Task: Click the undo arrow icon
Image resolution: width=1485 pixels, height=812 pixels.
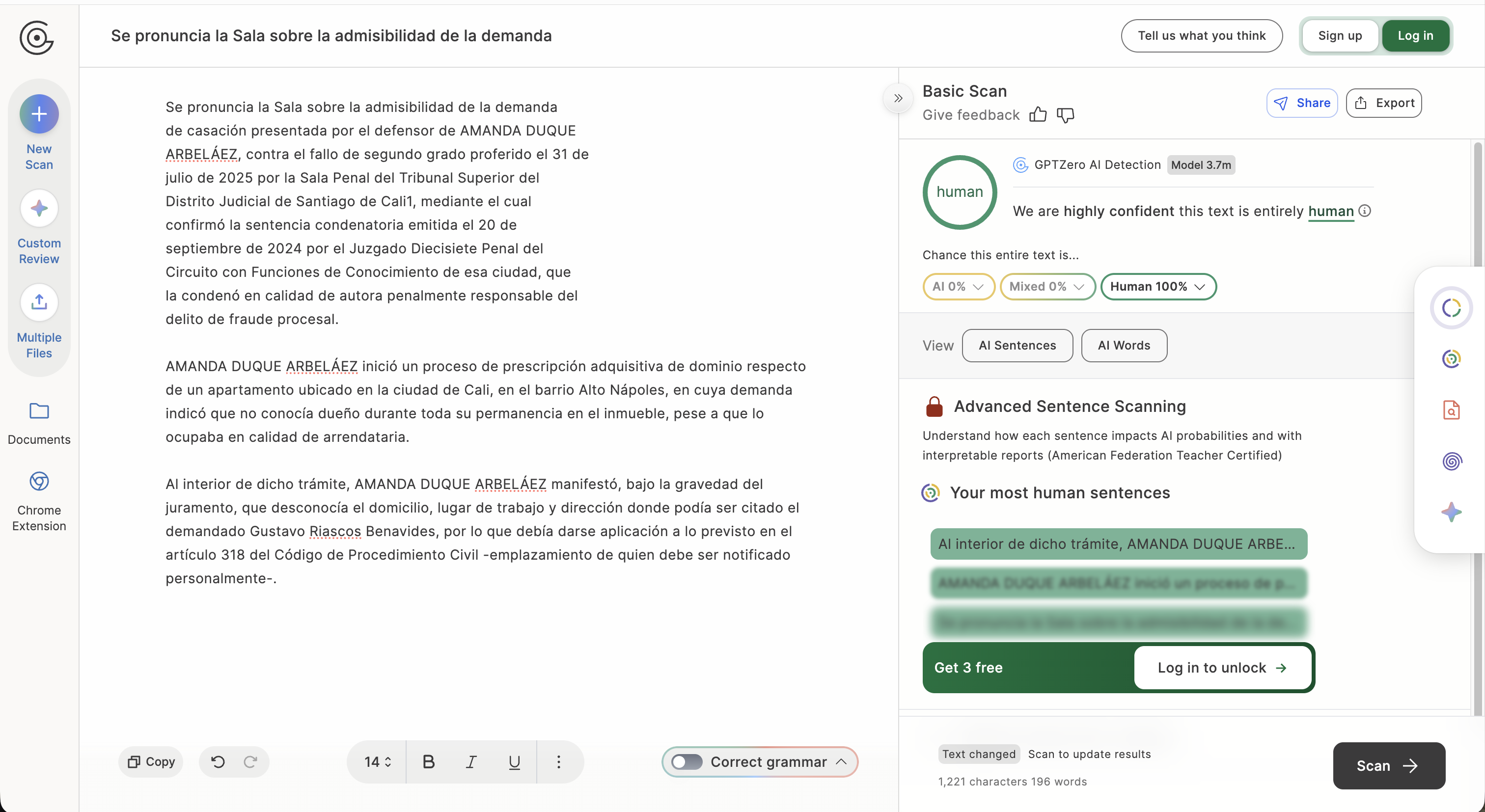Action: coord(218,762)
